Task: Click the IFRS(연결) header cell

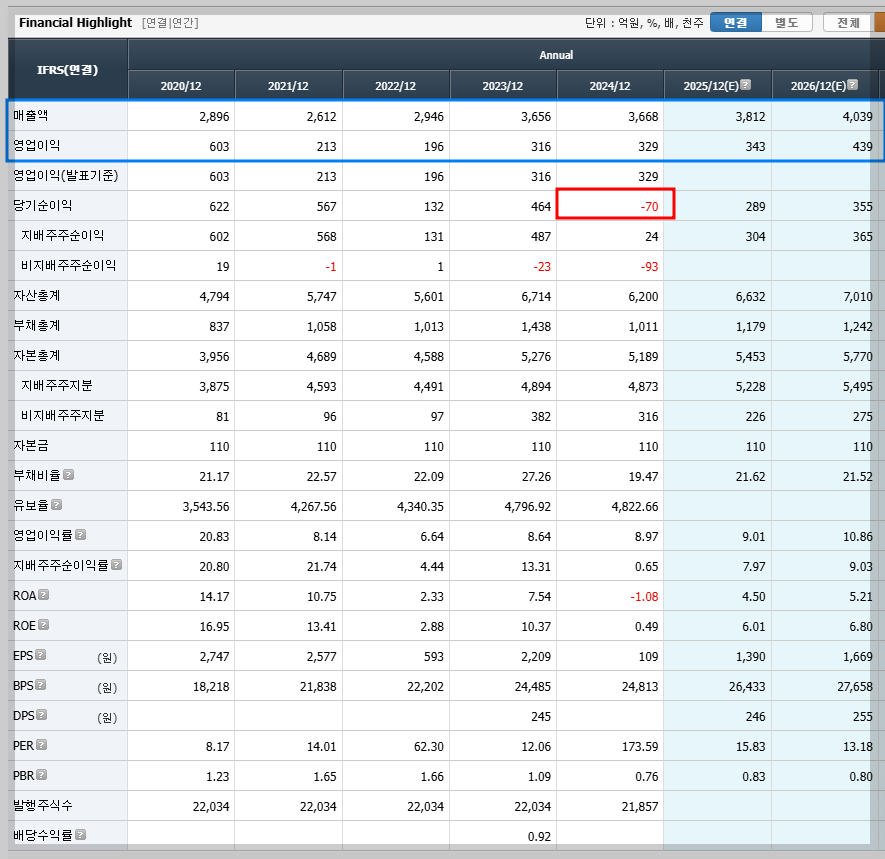Action: click(x=68, y=70)
